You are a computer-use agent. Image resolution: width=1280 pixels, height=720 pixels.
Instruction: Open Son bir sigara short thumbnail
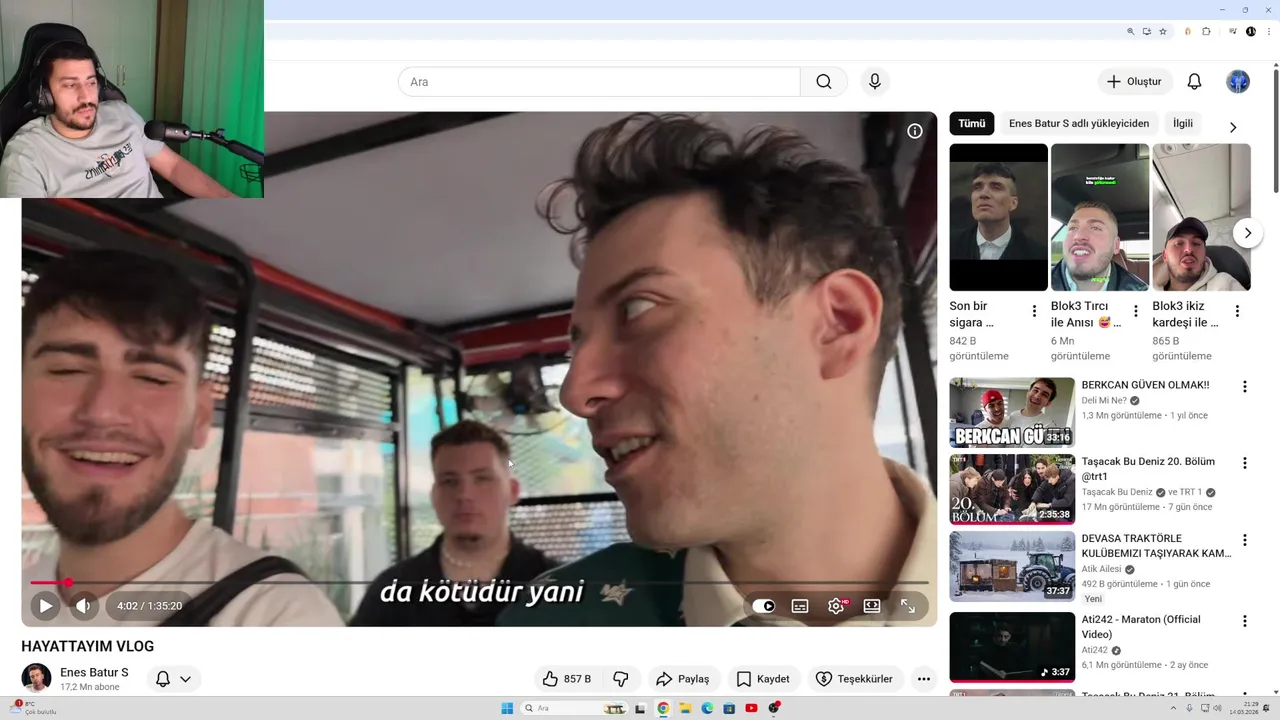(998, 217)
